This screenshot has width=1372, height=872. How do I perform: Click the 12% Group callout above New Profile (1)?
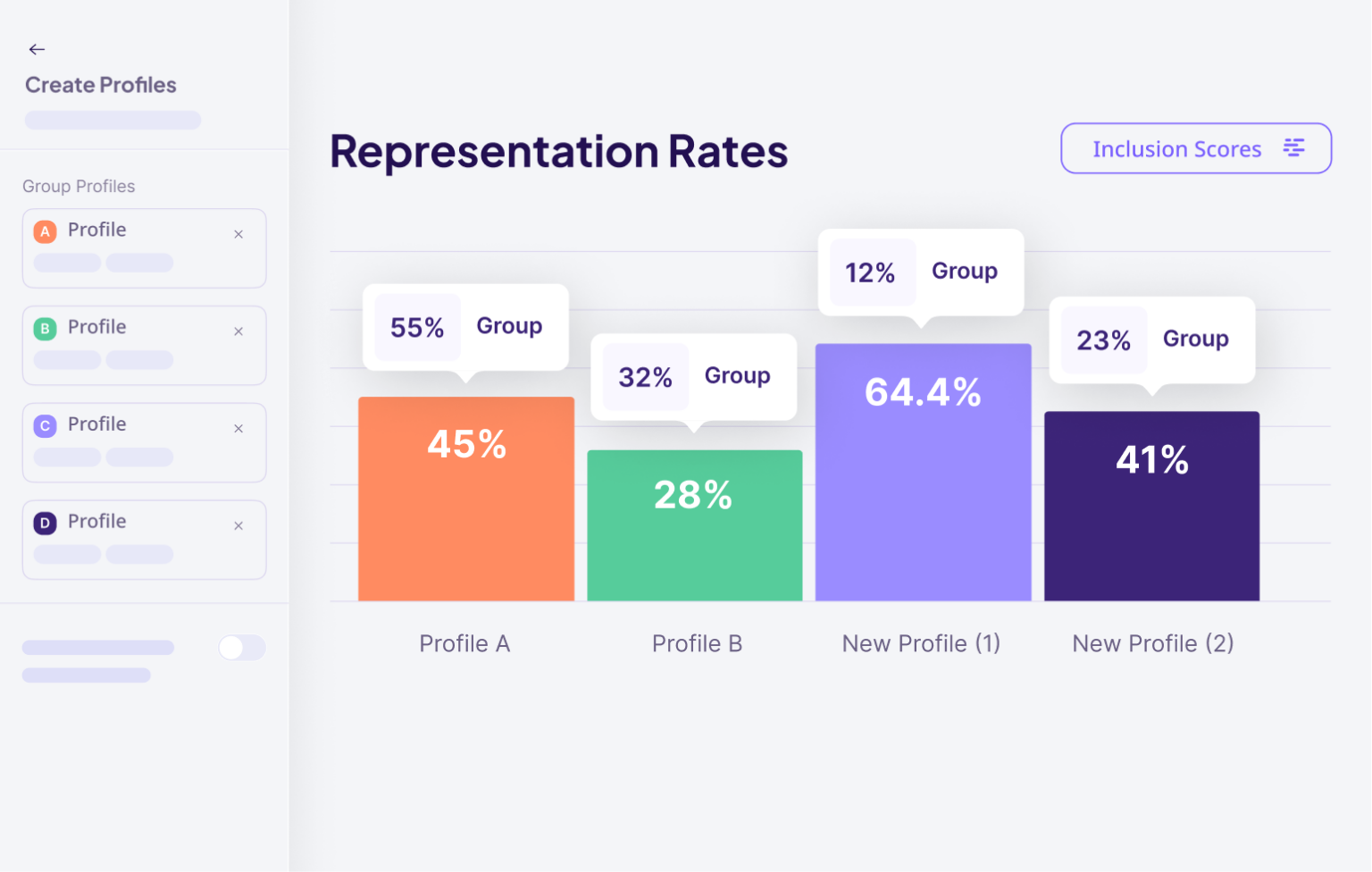pyautogui.click(x=921, y=272)
